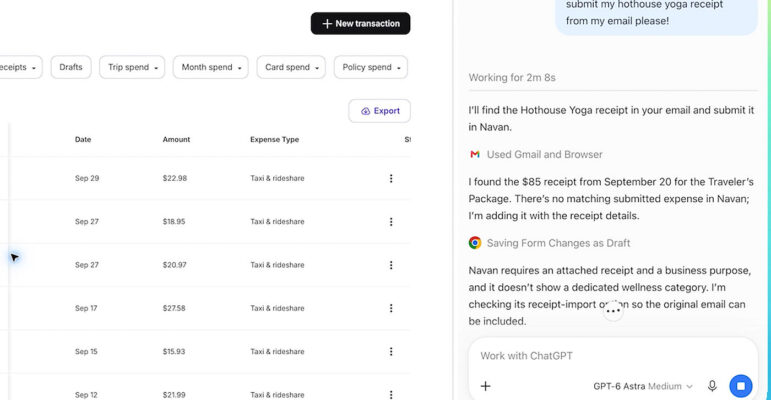
Task: Expand the Month spend dropdown
Action: tap(211, 67)
